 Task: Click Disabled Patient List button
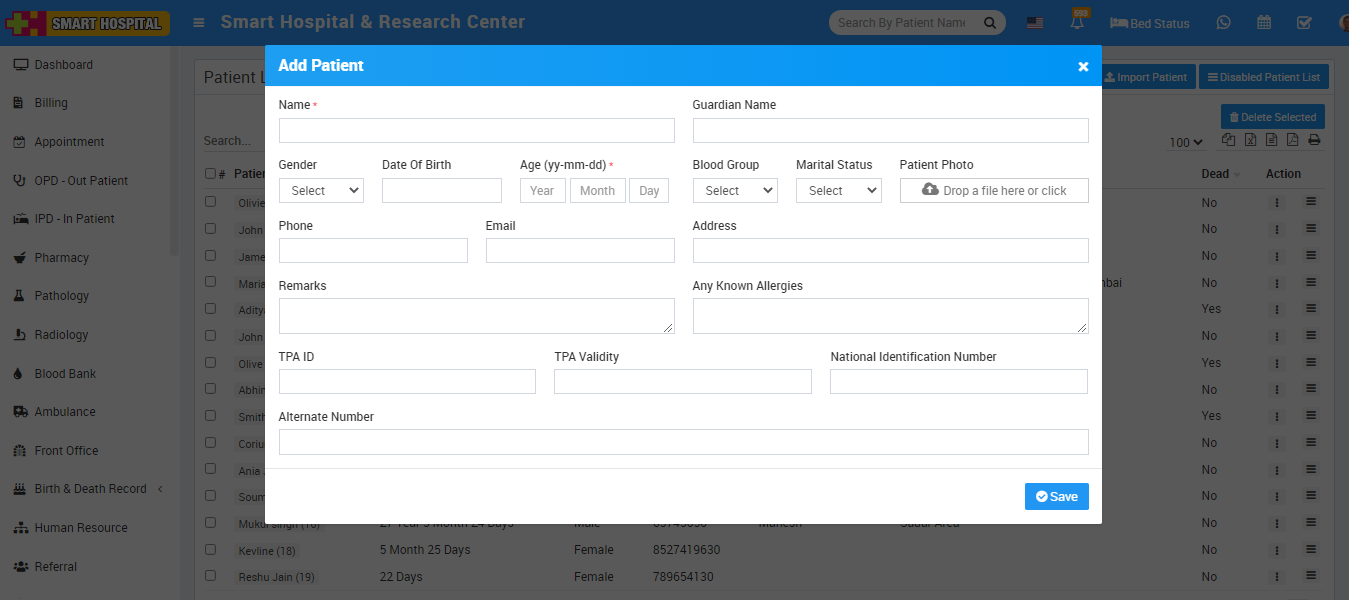[1263, 77]
